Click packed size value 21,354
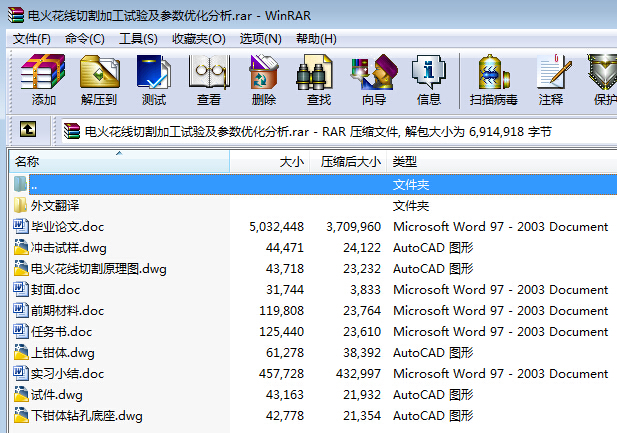The image size is (617, 433). click(362, 415)
